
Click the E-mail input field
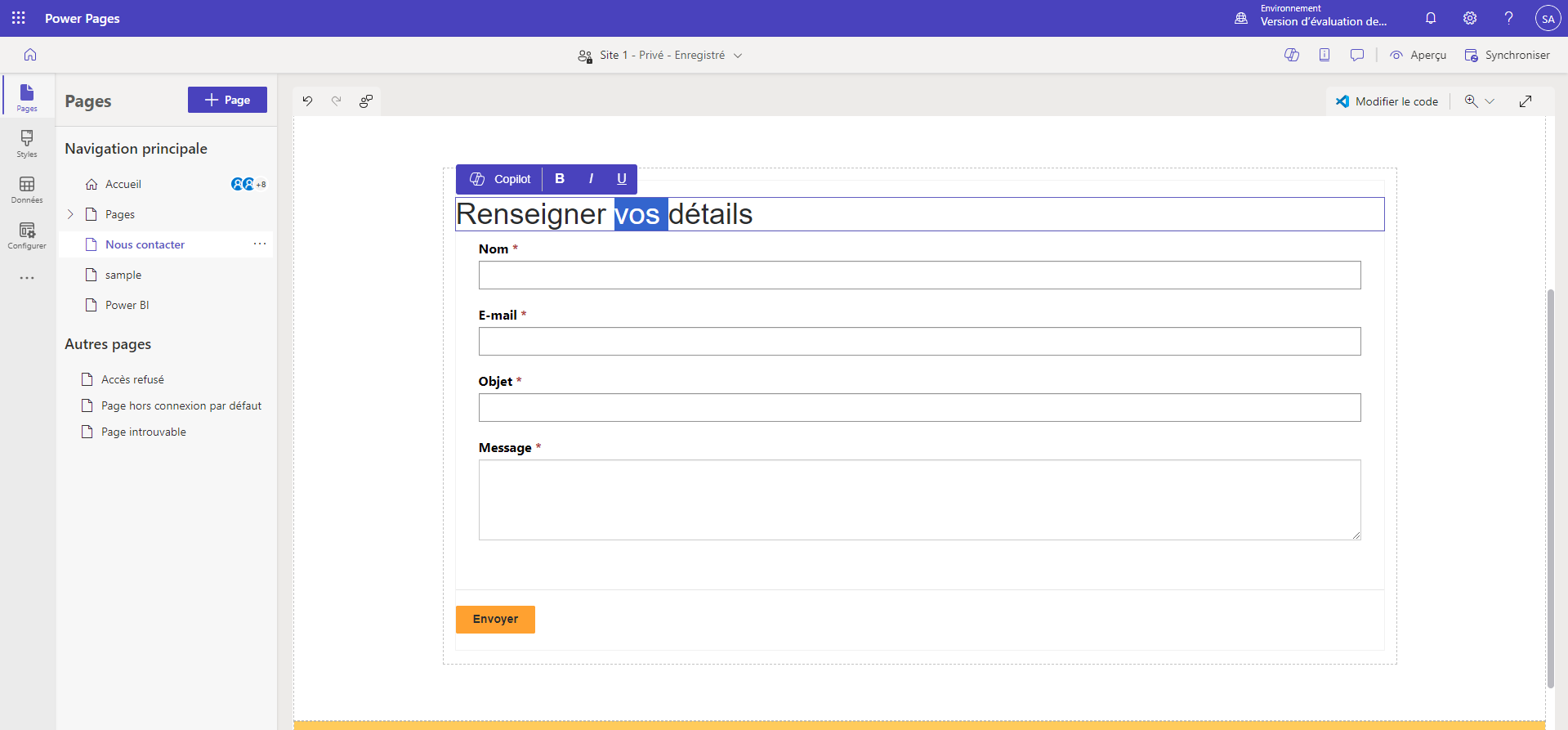[x=919, y=341]
